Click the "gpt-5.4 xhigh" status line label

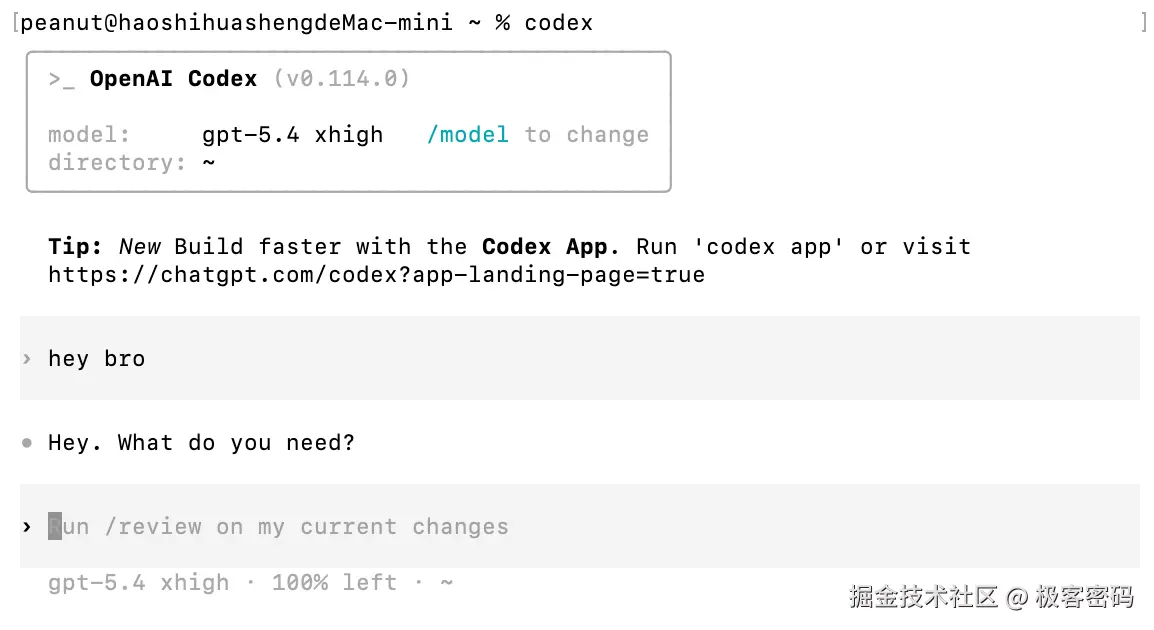point(138,583)
